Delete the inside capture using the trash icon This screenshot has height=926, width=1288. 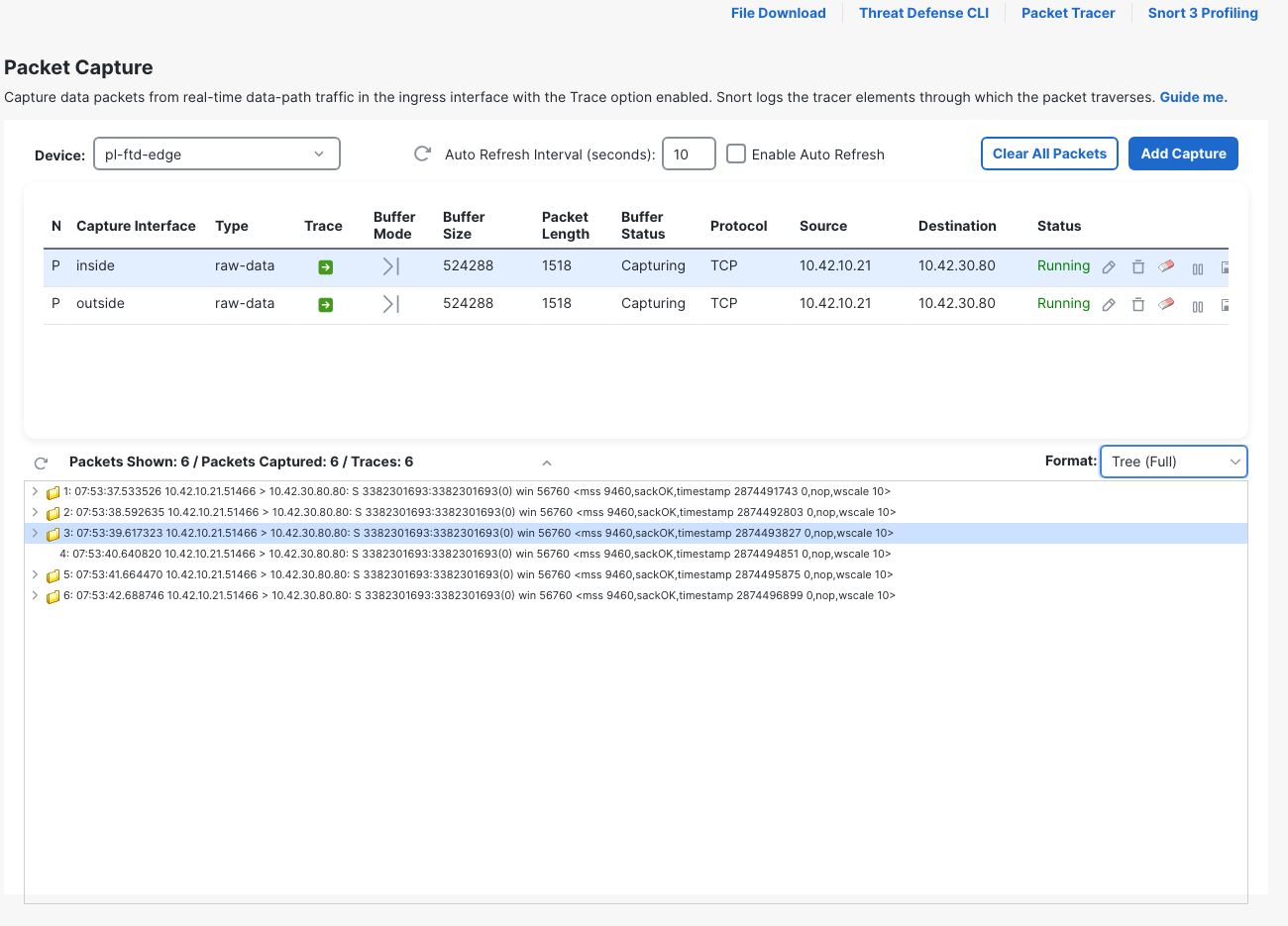click(1138, 266)
